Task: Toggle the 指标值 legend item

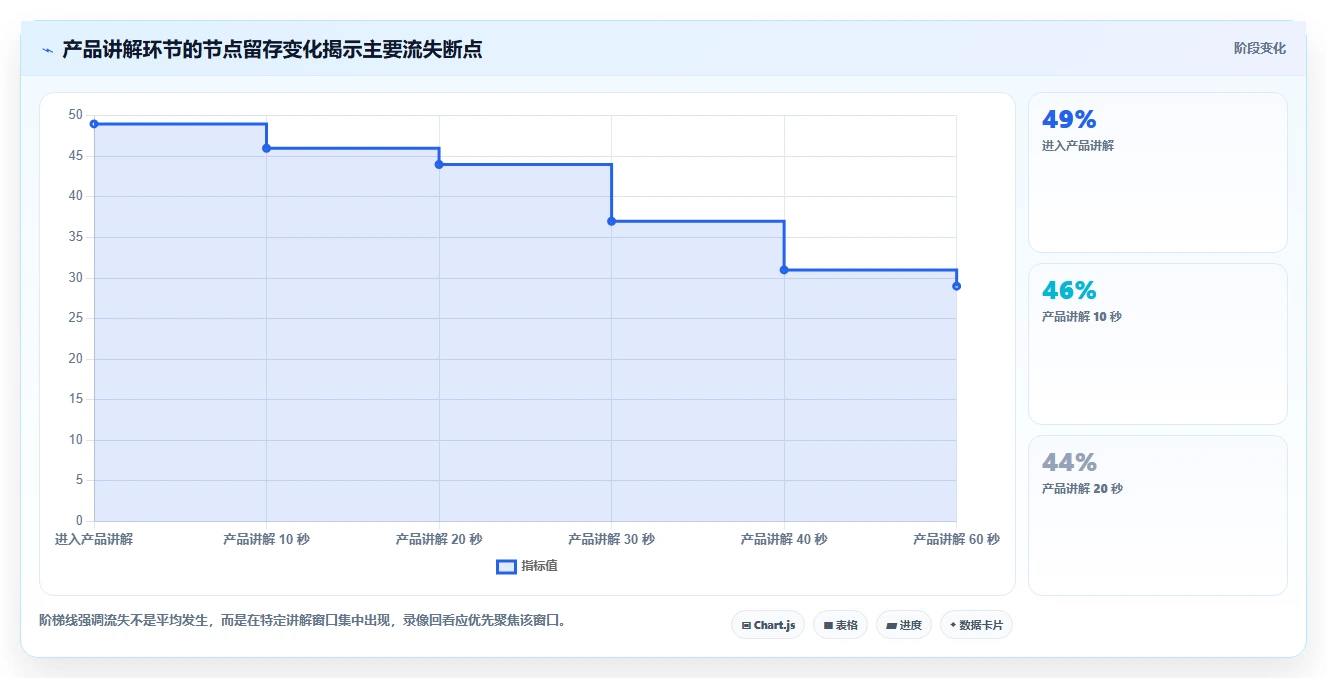Action: [x=527, y=566]
